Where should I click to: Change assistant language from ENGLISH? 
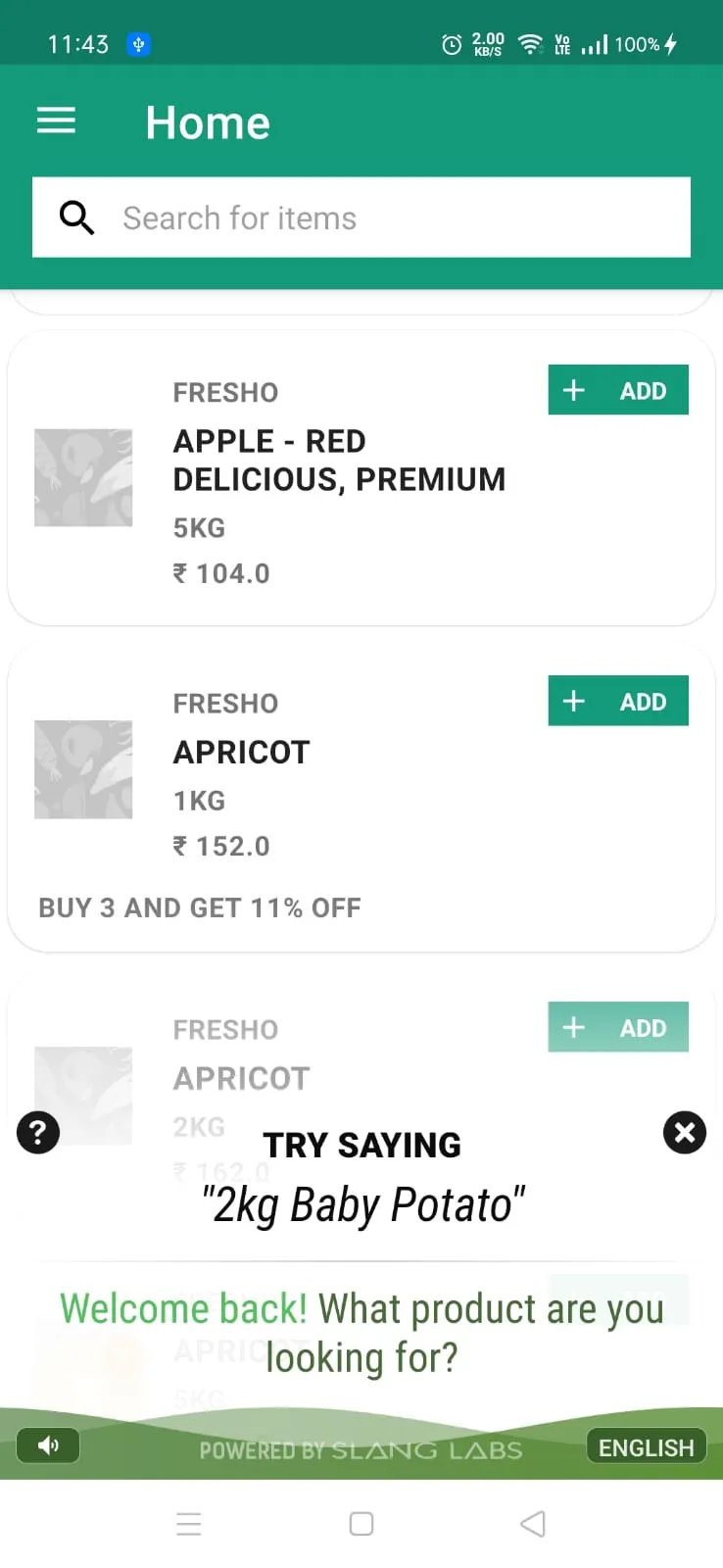647,1446
